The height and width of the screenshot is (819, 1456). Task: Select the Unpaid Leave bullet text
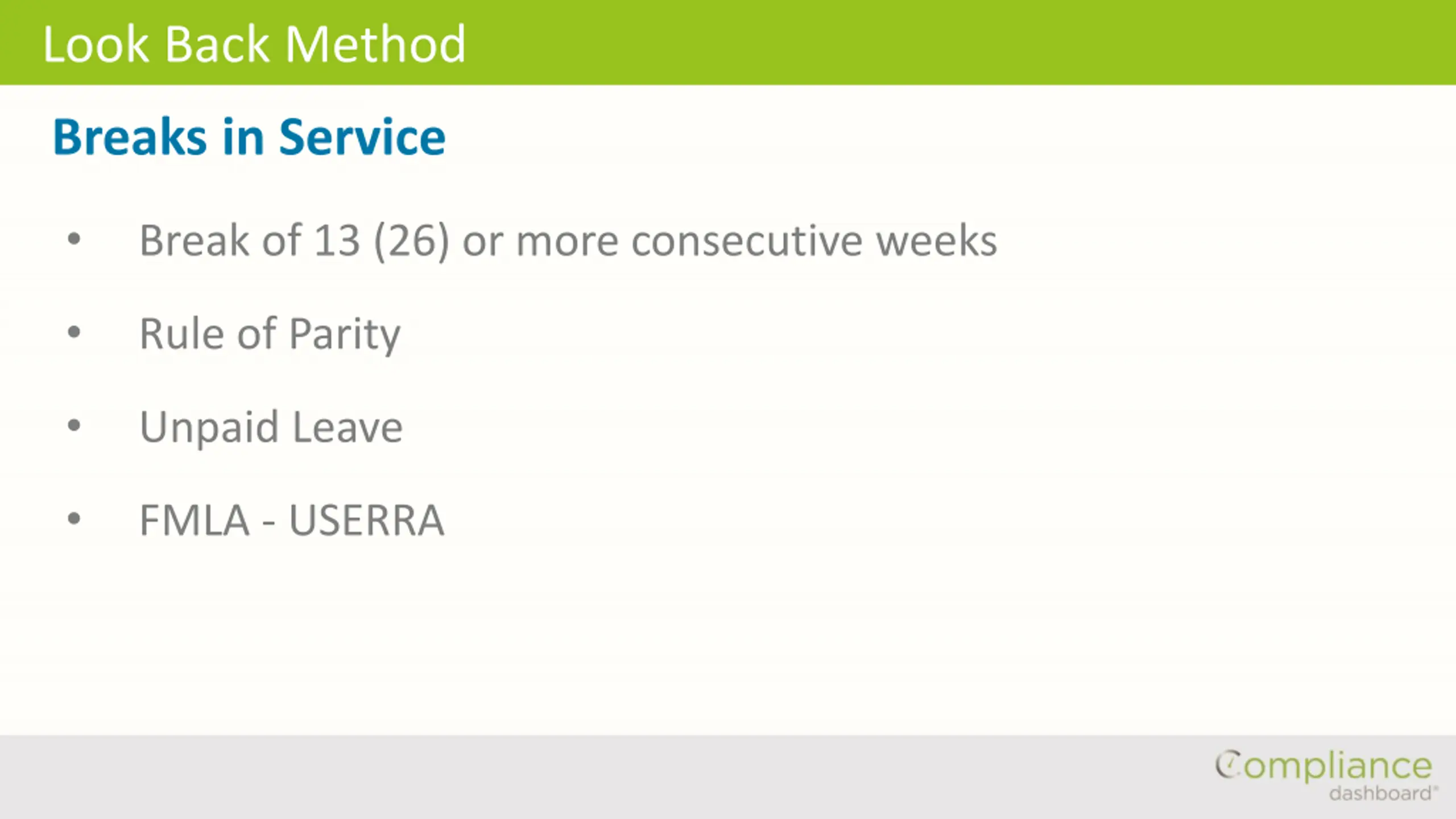tap(271, 427)
